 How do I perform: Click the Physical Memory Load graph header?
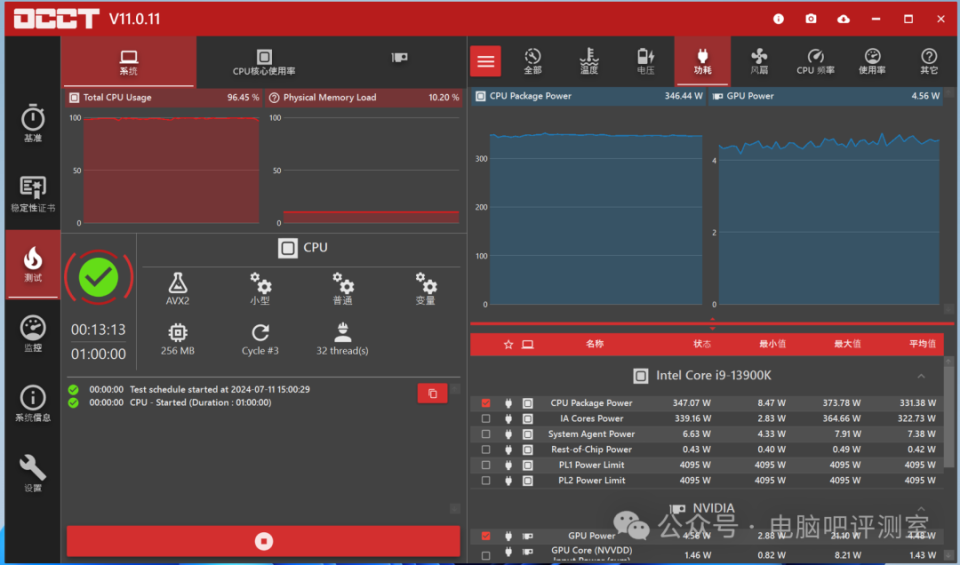364,97
